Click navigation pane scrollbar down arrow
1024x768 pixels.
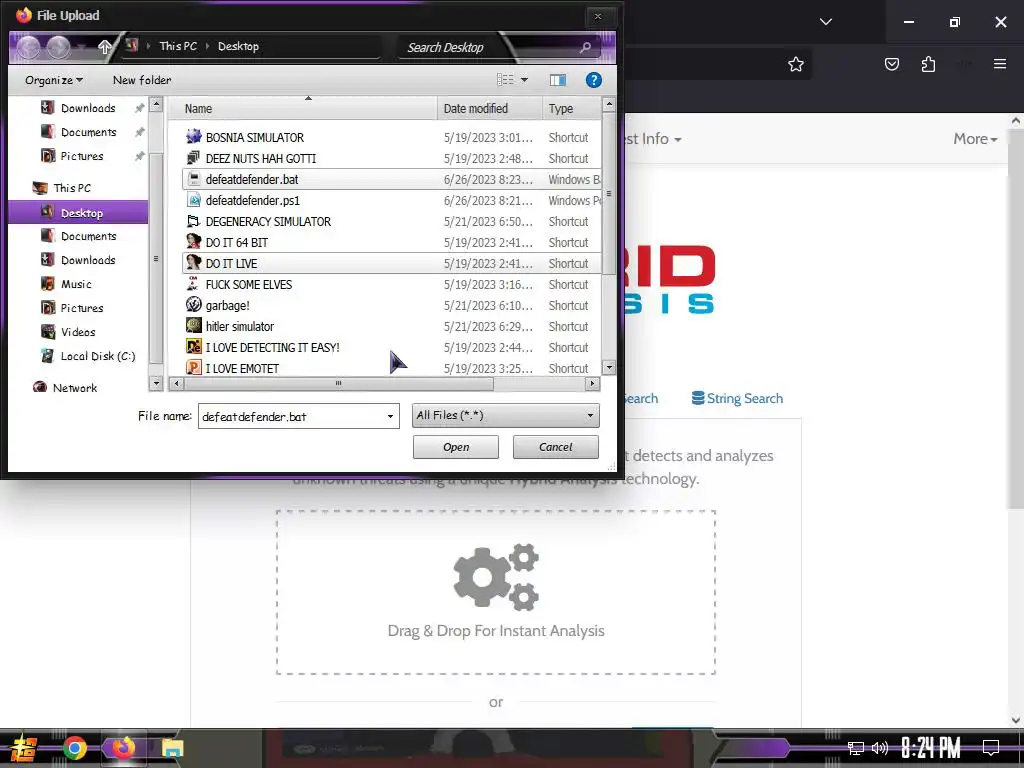[x=156, y=383]
